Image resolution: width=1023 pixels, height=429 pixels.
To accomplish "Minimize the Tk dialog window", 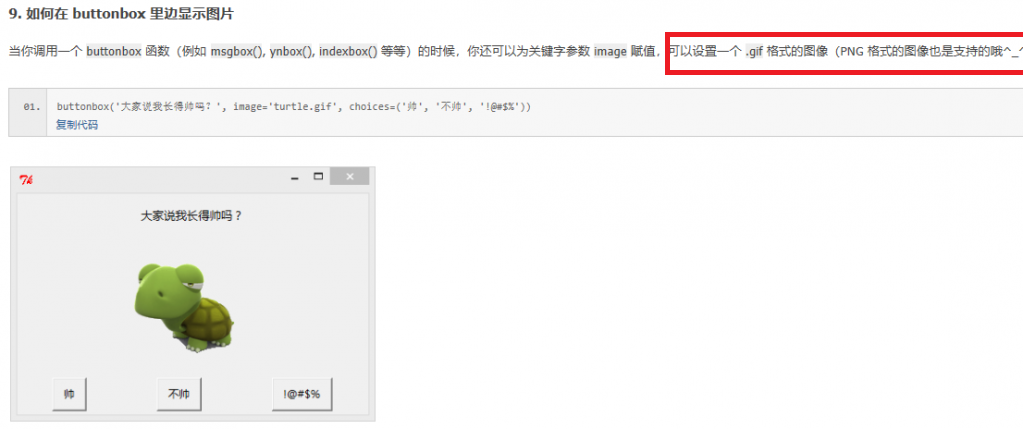I will click(x=294, y=177).
